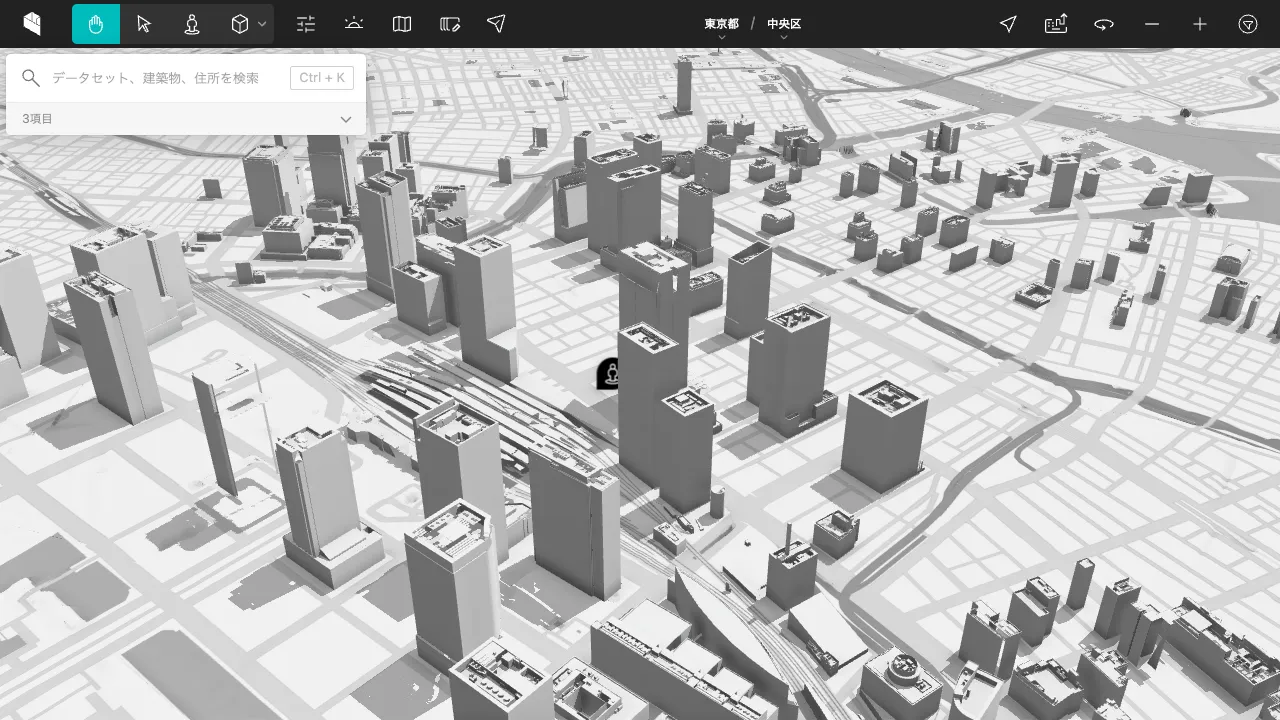
Task: Switch to the arrow selection tool
Action: point(144,23)
